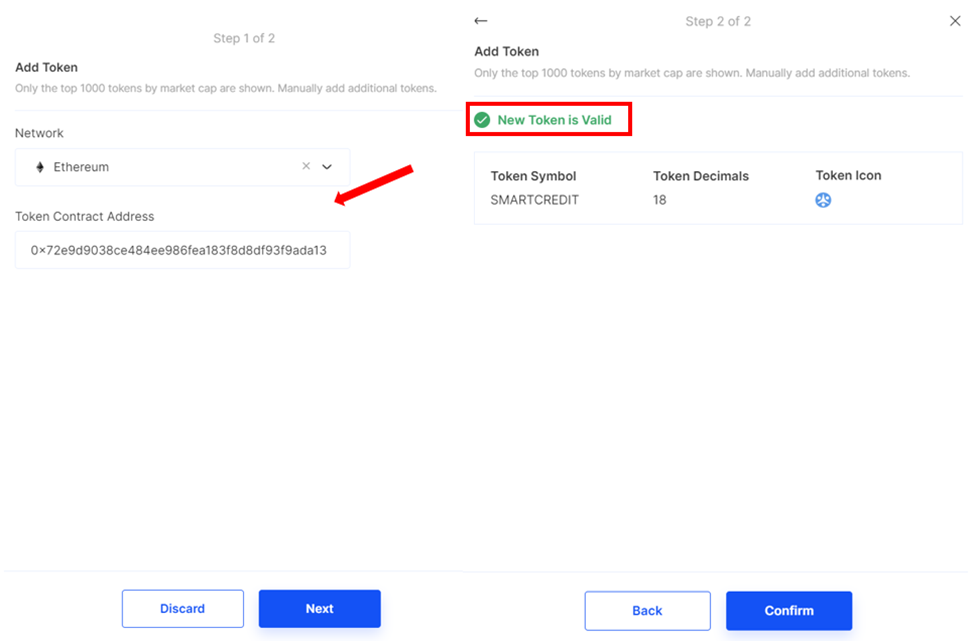The image size is (975, 641).
Task: Click the Token Contract Address label
Action: pyautogui.click(x=84, y=216)
